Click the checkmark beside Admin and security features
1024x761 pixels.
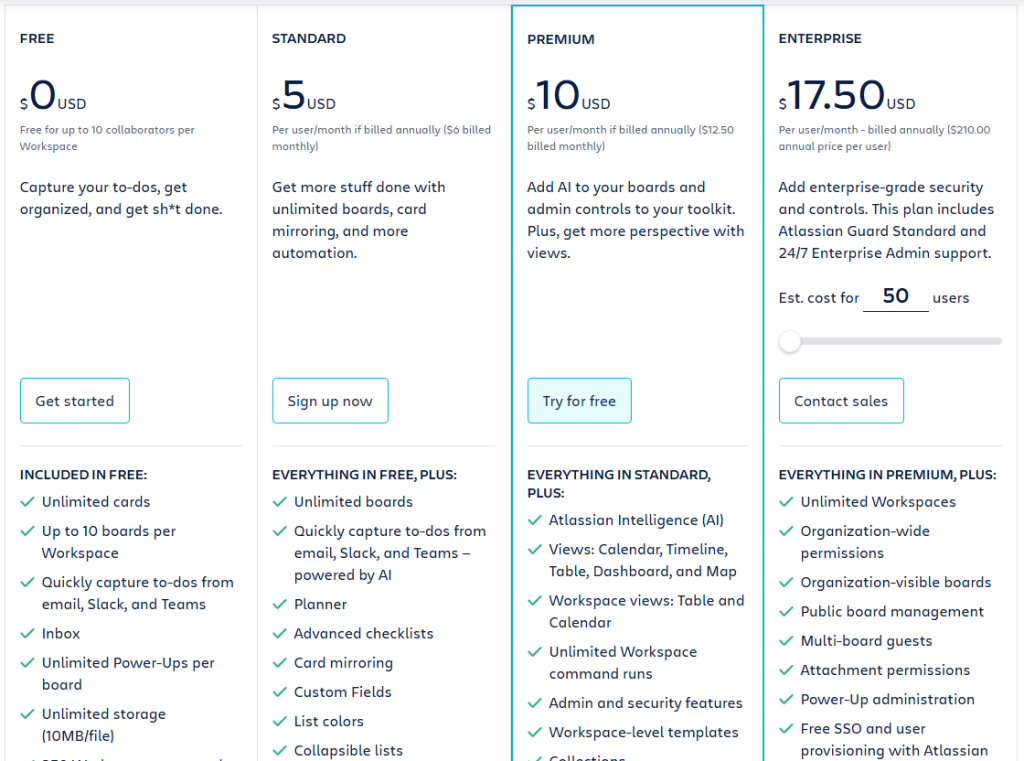click(x=534, y=704)
